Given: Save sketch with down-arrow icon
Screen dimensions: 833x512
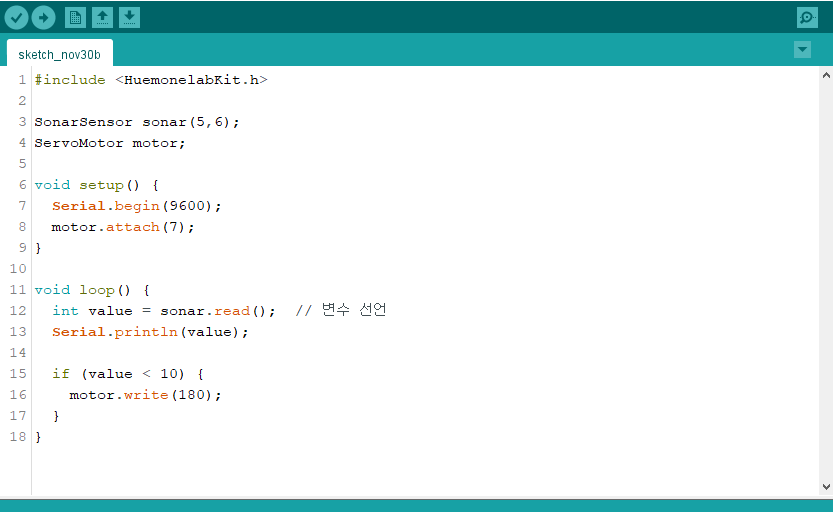Looking at the screenshot, I should pos(129,18).
